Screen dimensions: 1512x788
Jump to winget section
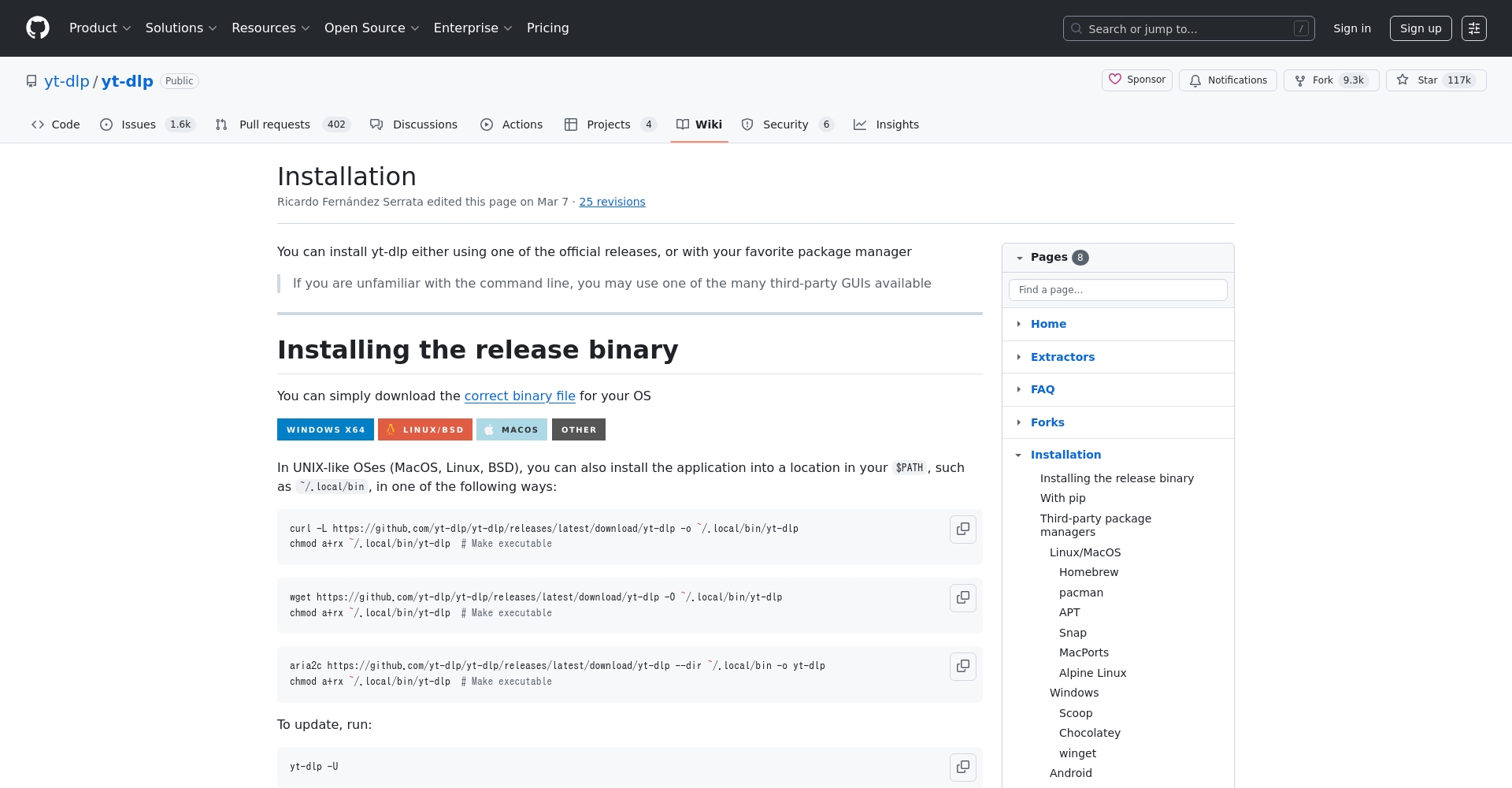tap(1077, 753)
